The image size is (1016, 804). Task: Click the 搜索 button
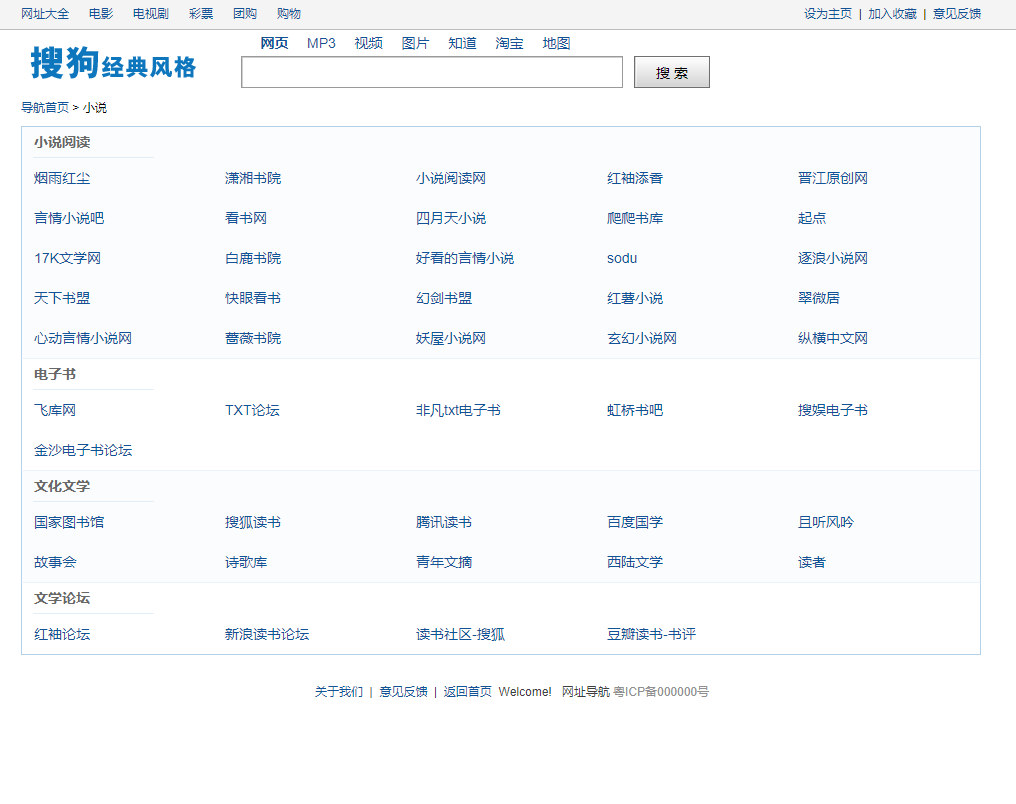(671, 72)
